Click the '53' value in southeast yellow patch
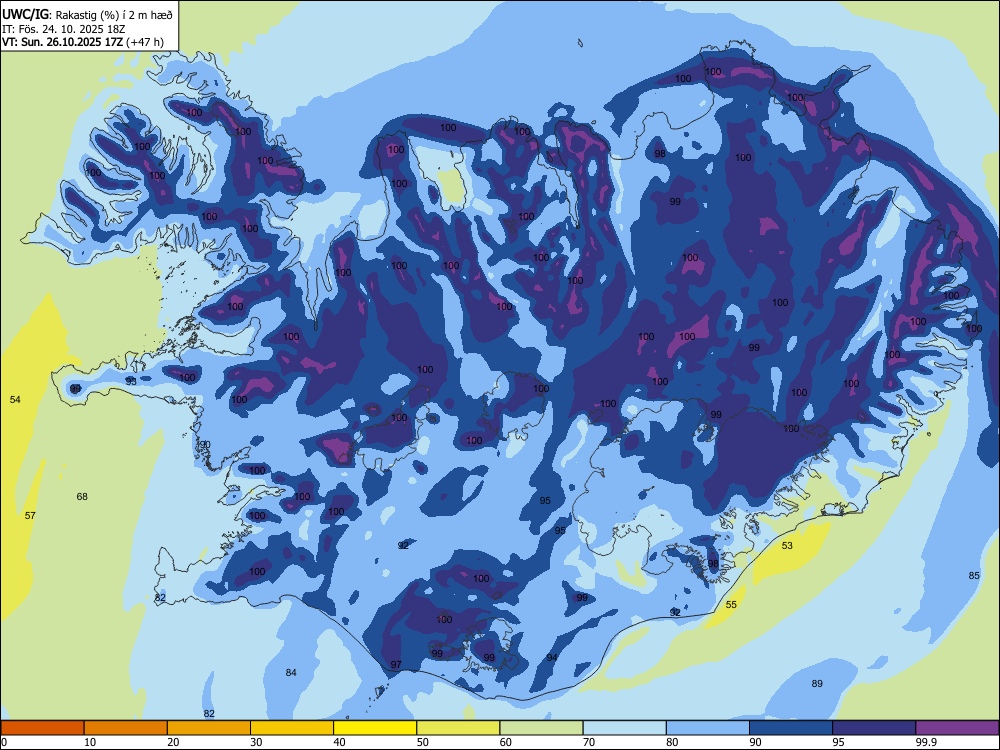Viewport: 1000px width, 750px height. tap(787, 545)
